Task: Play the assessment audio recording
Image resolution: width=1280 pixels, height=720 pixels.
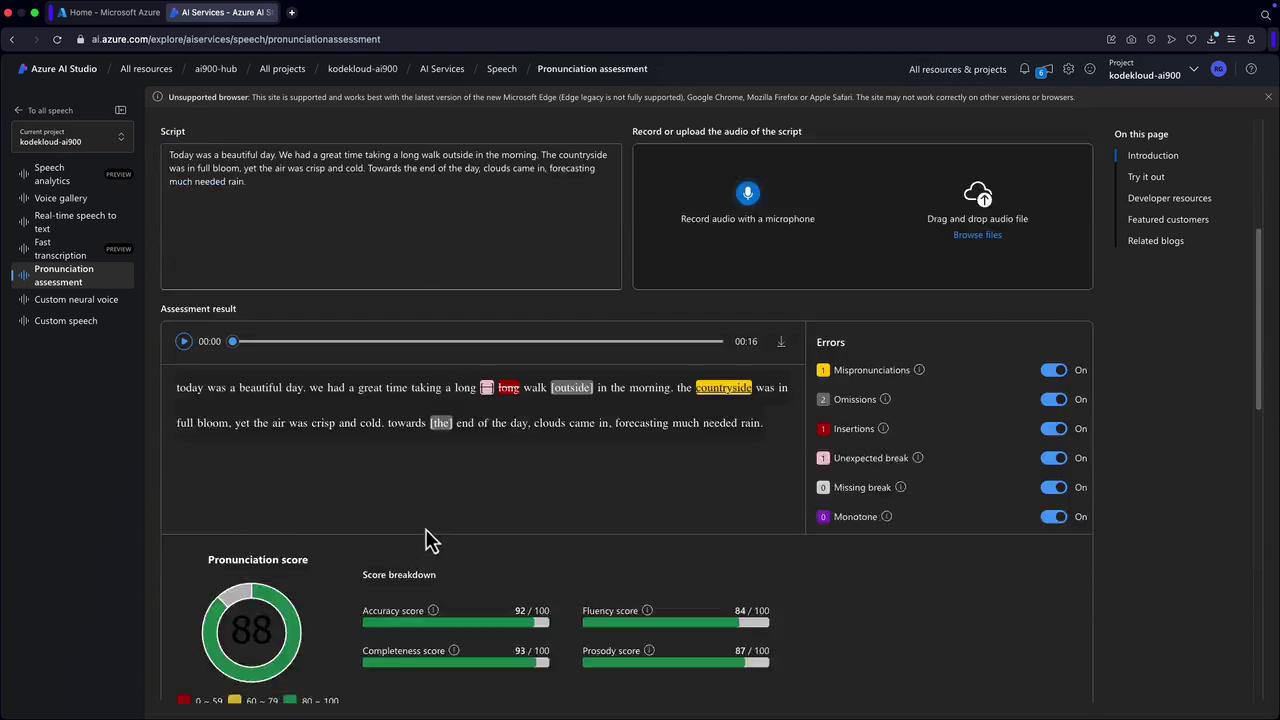Action: point(184,342)
